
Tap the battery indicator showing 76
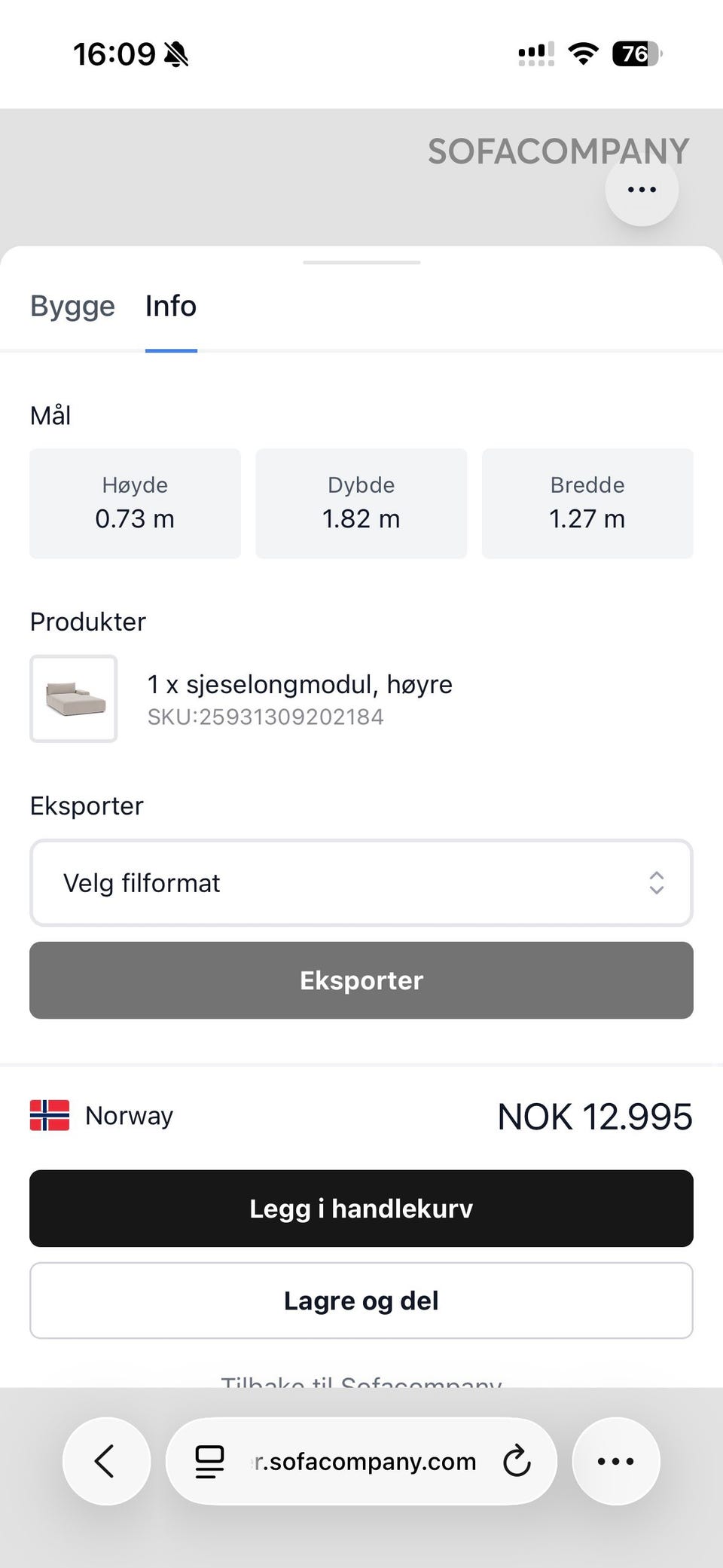[x=636, y=53]
